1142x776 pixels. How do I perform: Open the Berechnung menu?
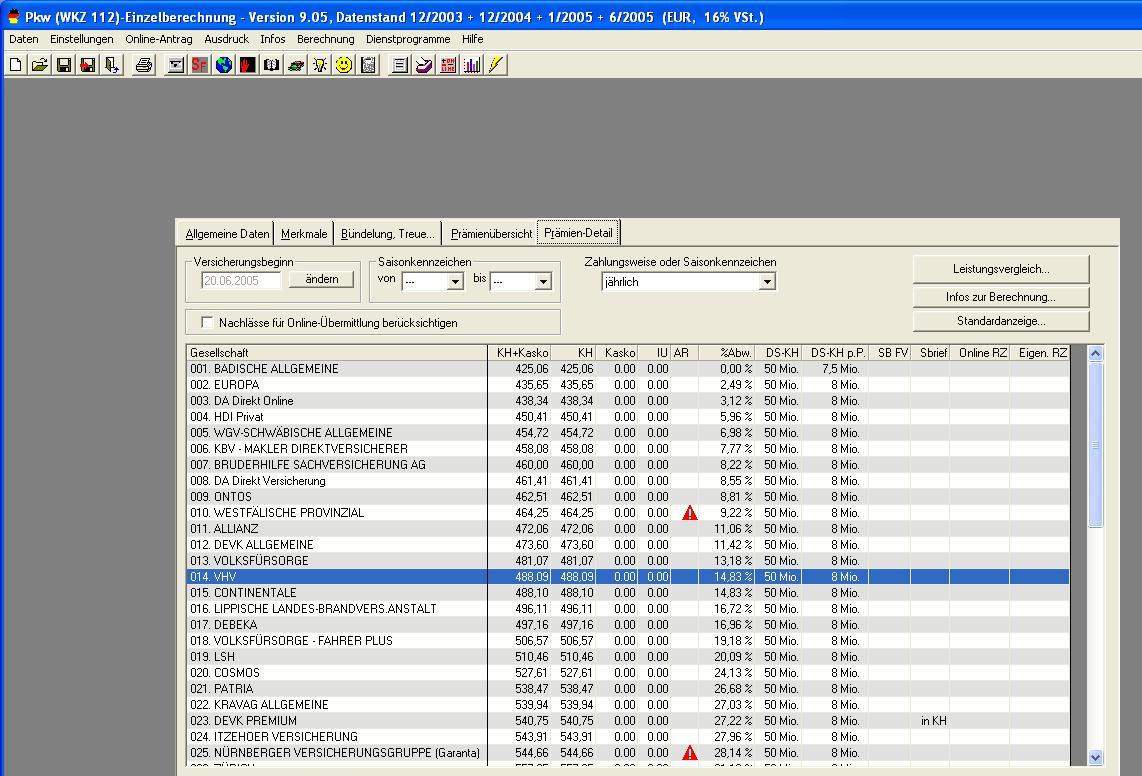(325, 39)
